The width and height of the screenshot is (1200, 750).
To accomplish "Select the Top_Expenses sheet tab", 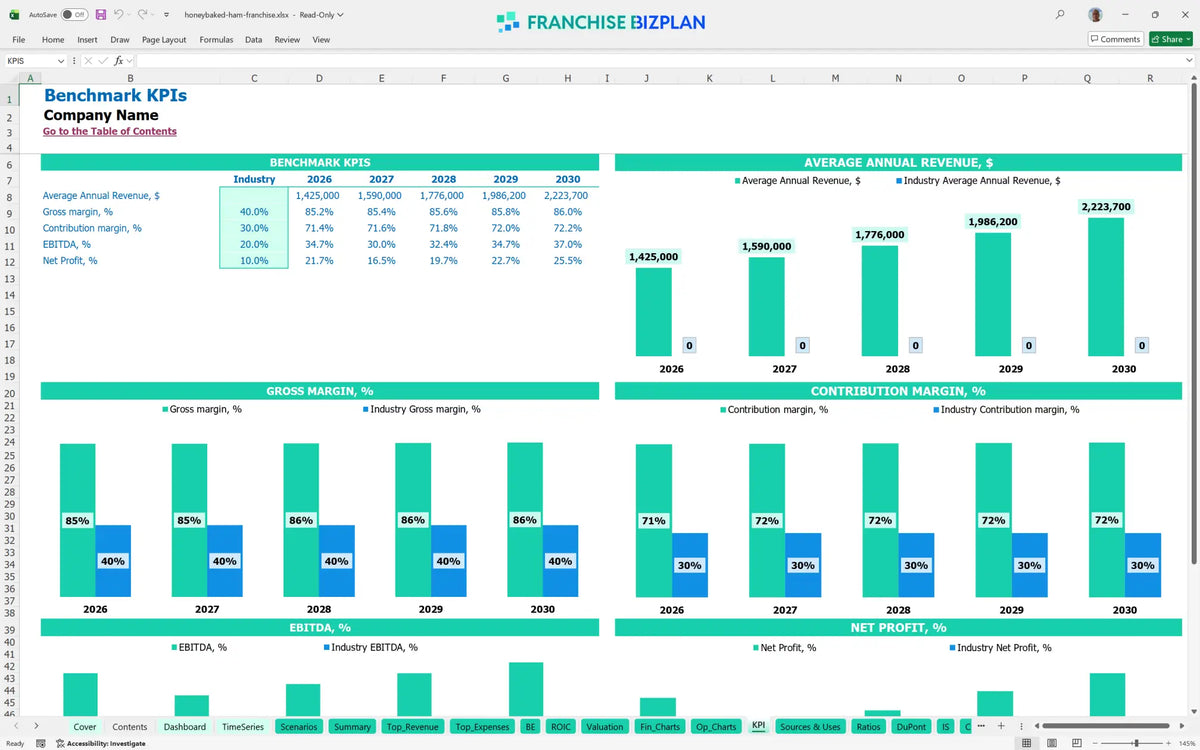I will click(482, 727).
